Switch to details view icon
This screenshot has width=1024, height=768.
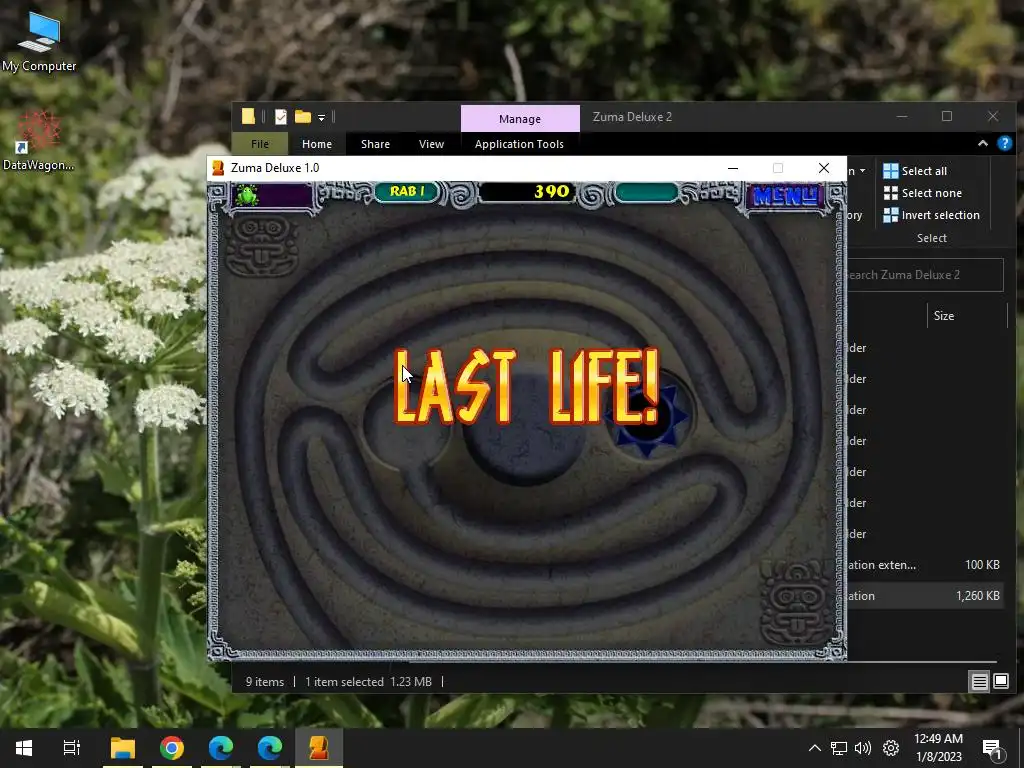click(x=979, y=682)
